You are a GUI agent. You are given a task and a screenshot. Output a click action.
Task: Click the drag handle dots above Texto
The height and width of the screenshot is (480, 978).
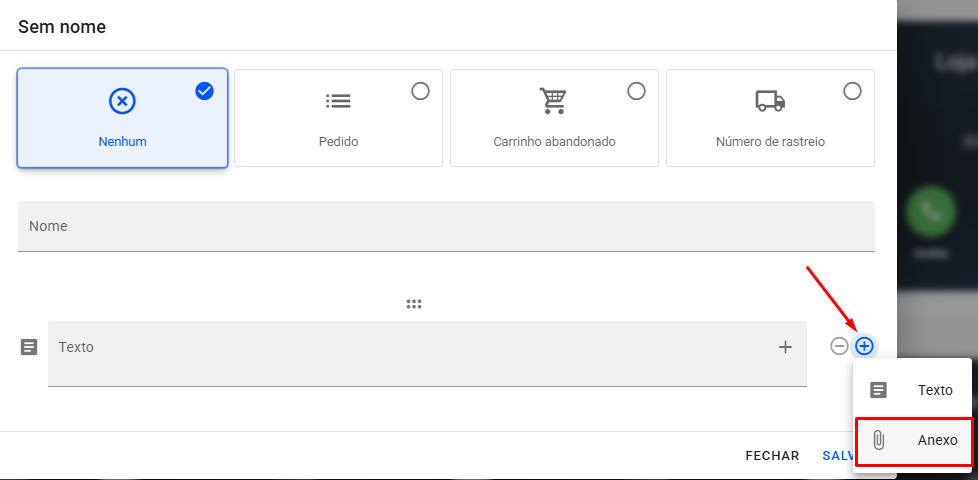[414, 304]
